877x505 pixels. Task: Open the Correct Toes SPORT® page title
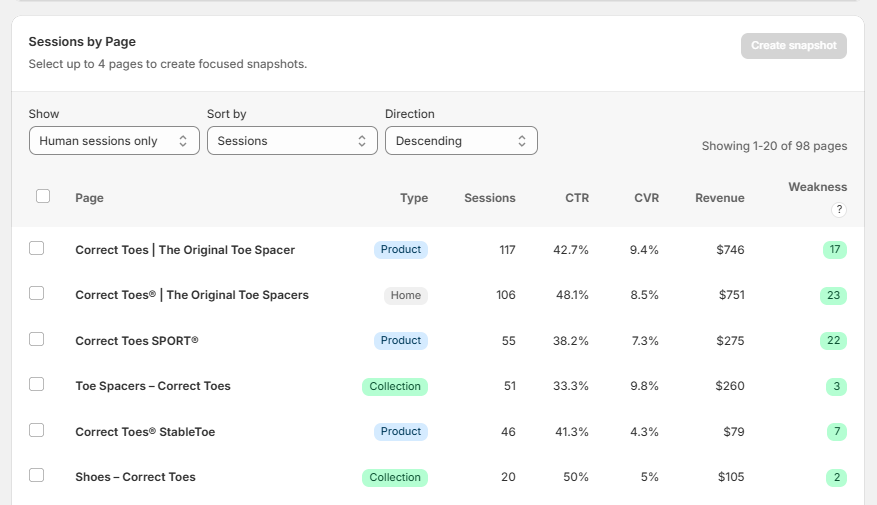pyautogui.click(x=137, y=341)
